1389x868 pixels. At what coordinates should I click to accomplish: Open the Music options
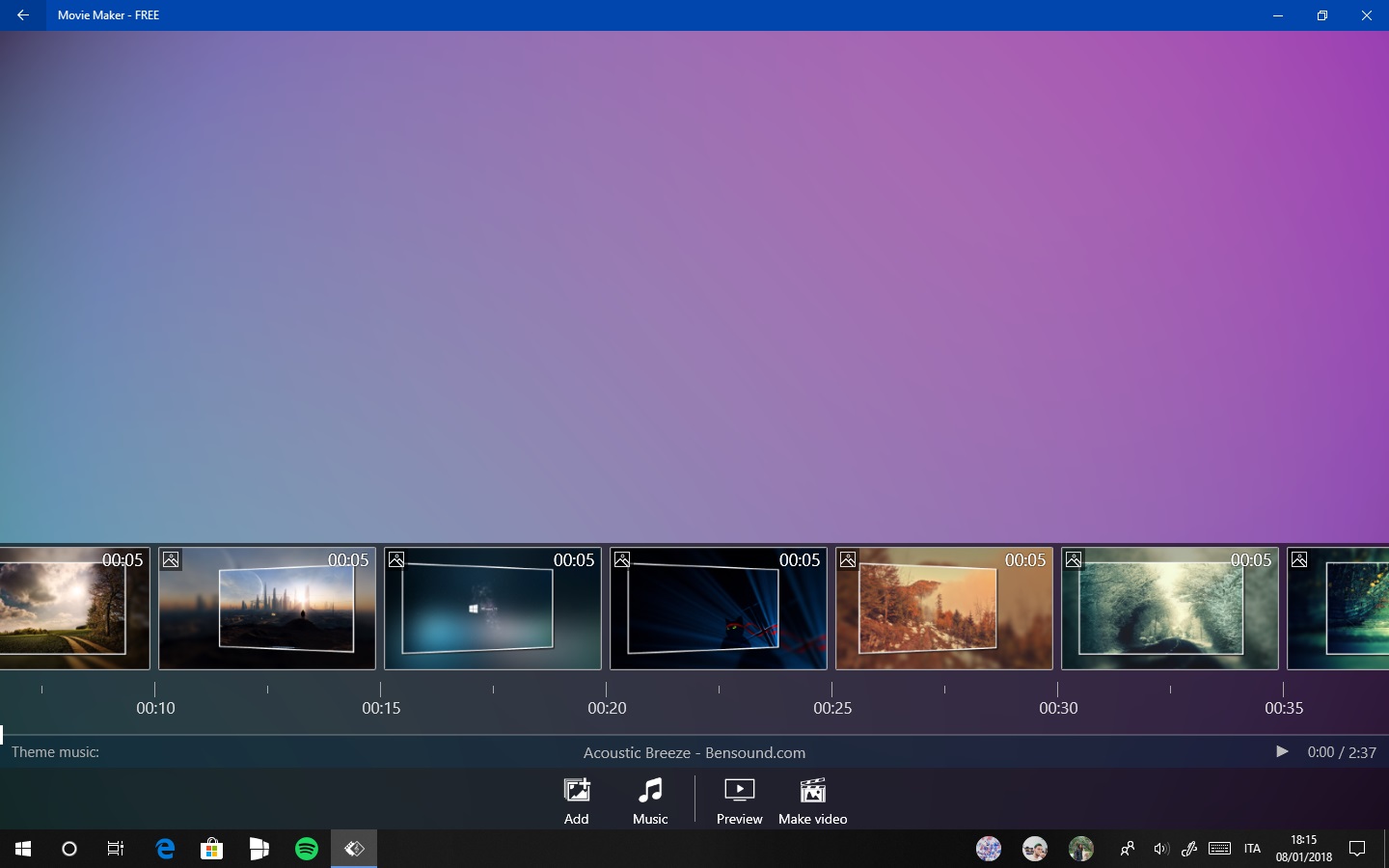(x=650, y=801)
